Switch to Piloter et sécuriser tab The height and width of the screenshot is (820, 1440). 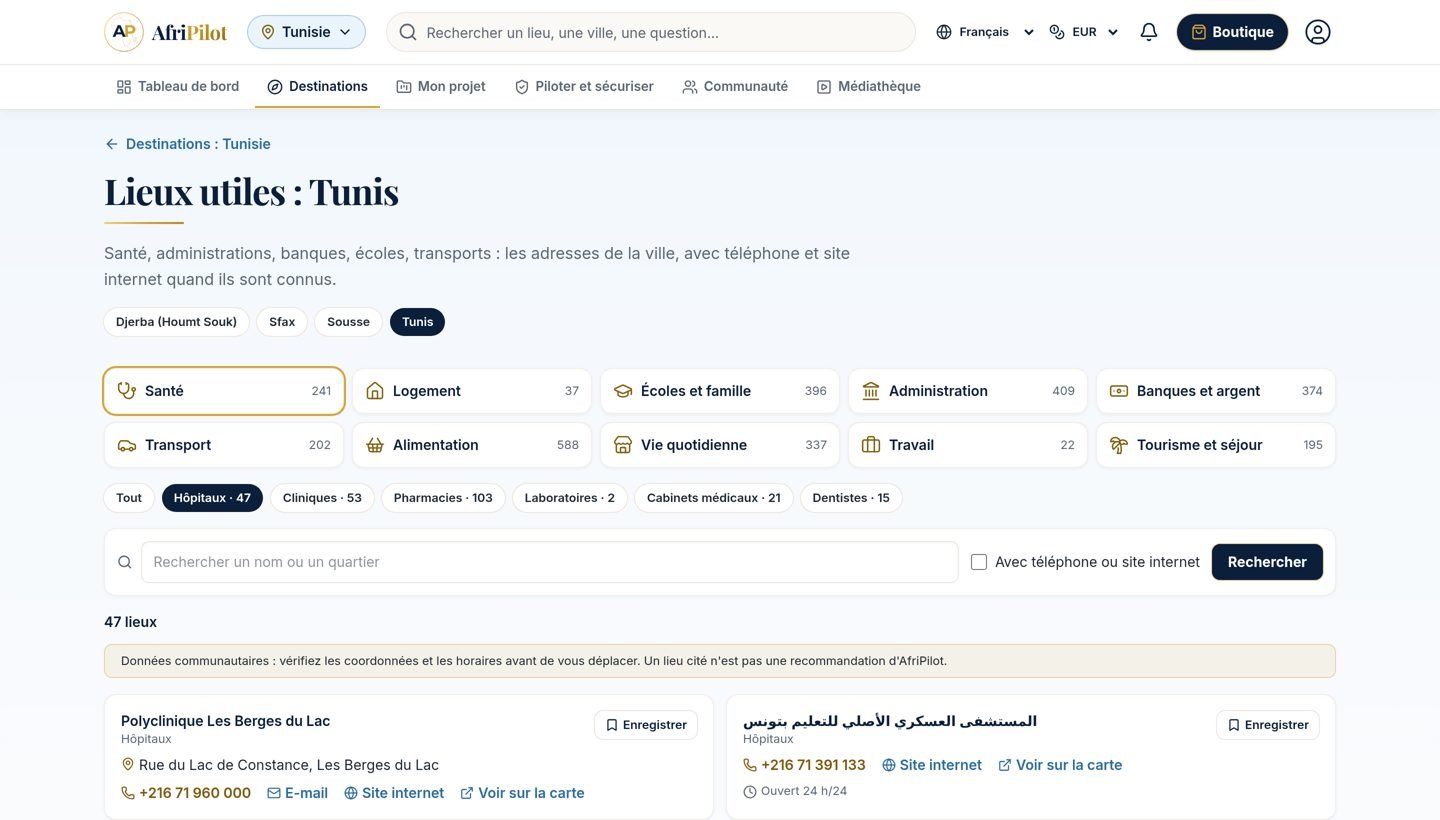584,87
